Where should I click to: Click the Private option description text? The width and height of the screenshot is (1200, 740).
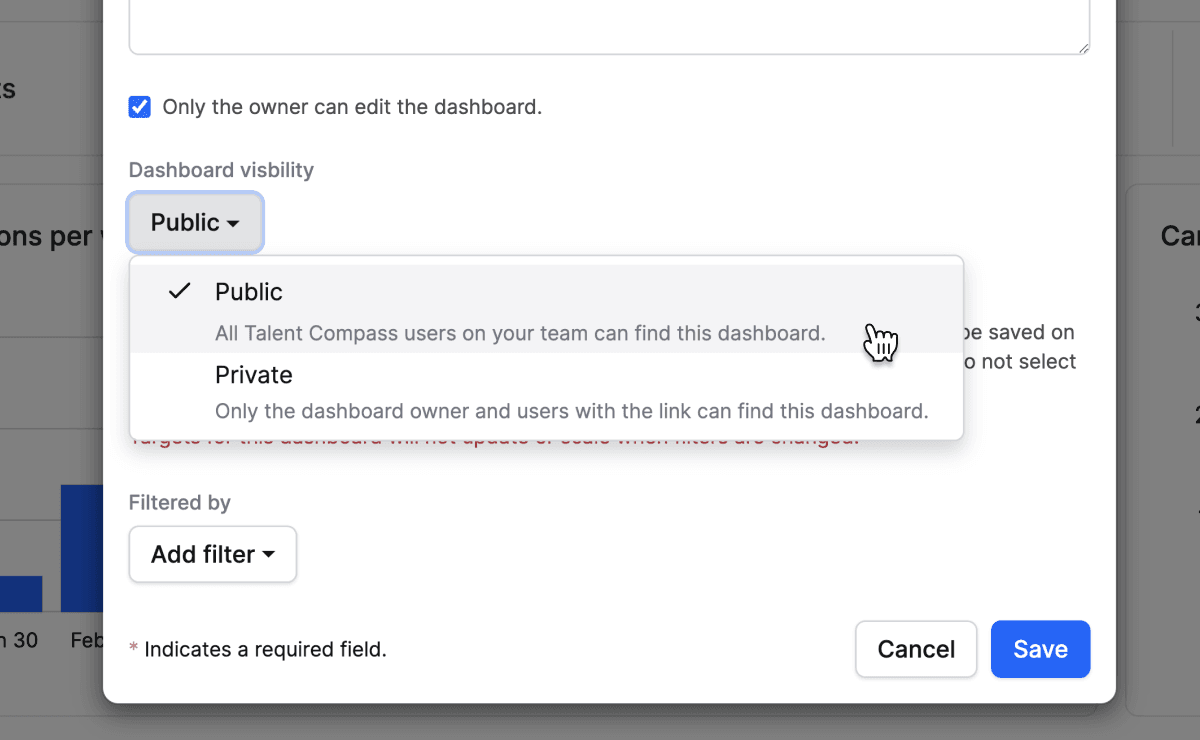pyautogui.click(x=571, y=411)
